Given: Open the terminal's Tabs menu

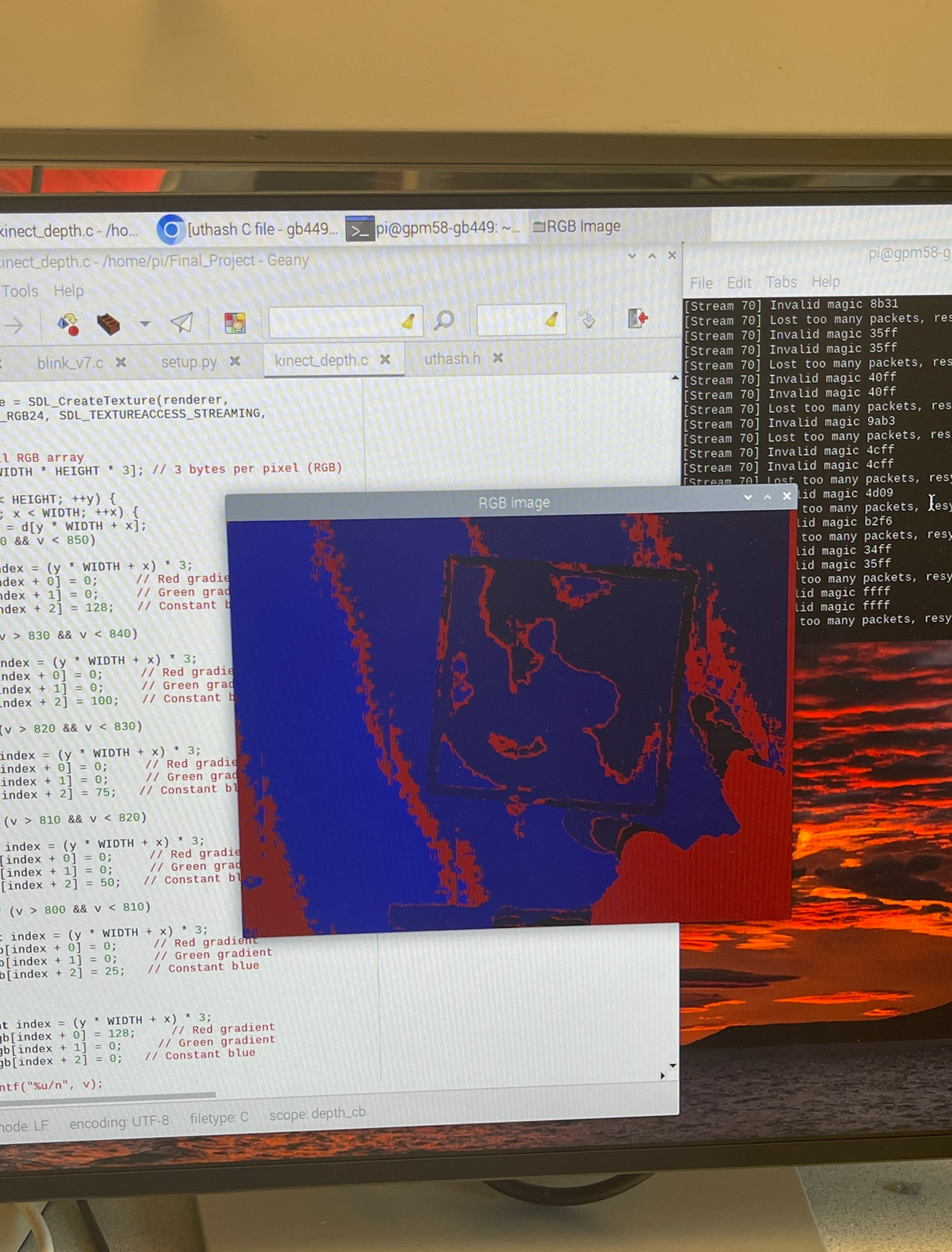Looking at the screenshot, I should point(781,282).
